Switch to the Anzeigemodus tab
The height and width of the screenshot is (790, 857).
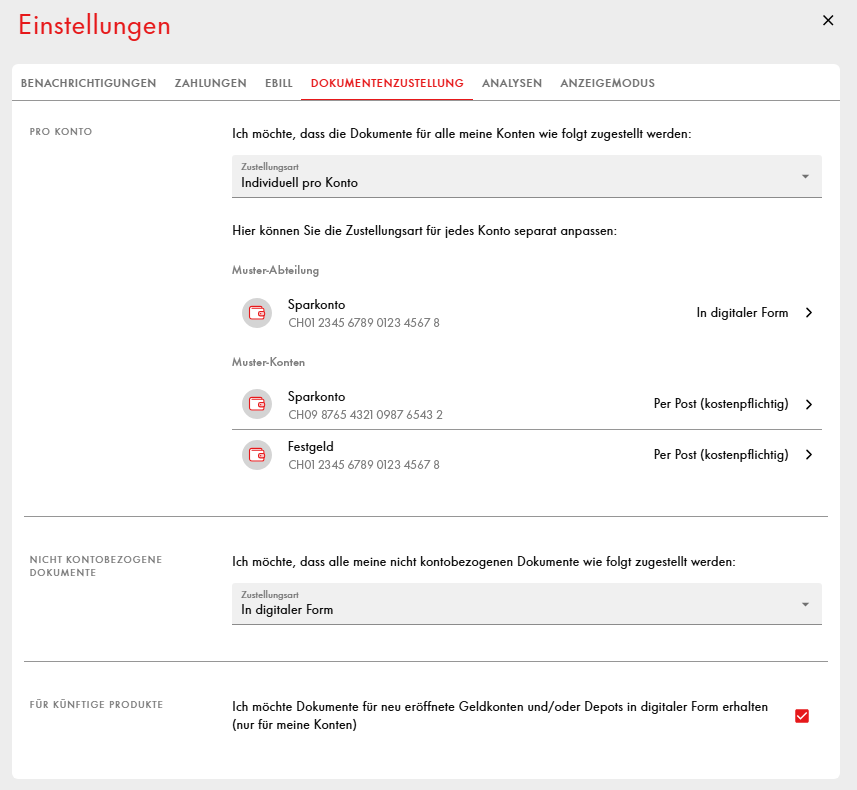click(x=607, y=84)
